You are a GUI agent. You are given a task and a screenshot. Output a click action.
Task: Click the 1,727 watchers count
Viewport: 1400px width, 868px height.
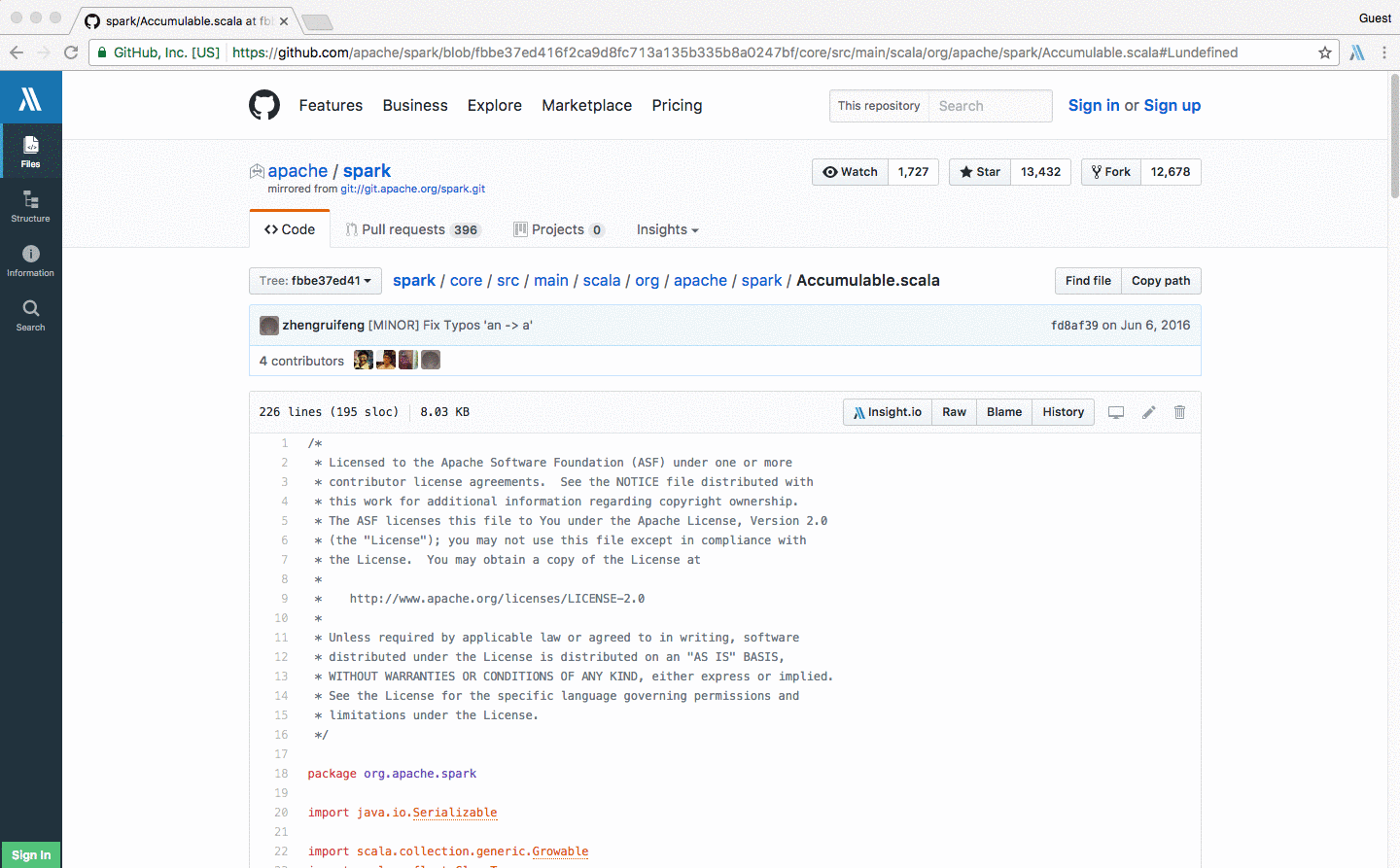914,172
